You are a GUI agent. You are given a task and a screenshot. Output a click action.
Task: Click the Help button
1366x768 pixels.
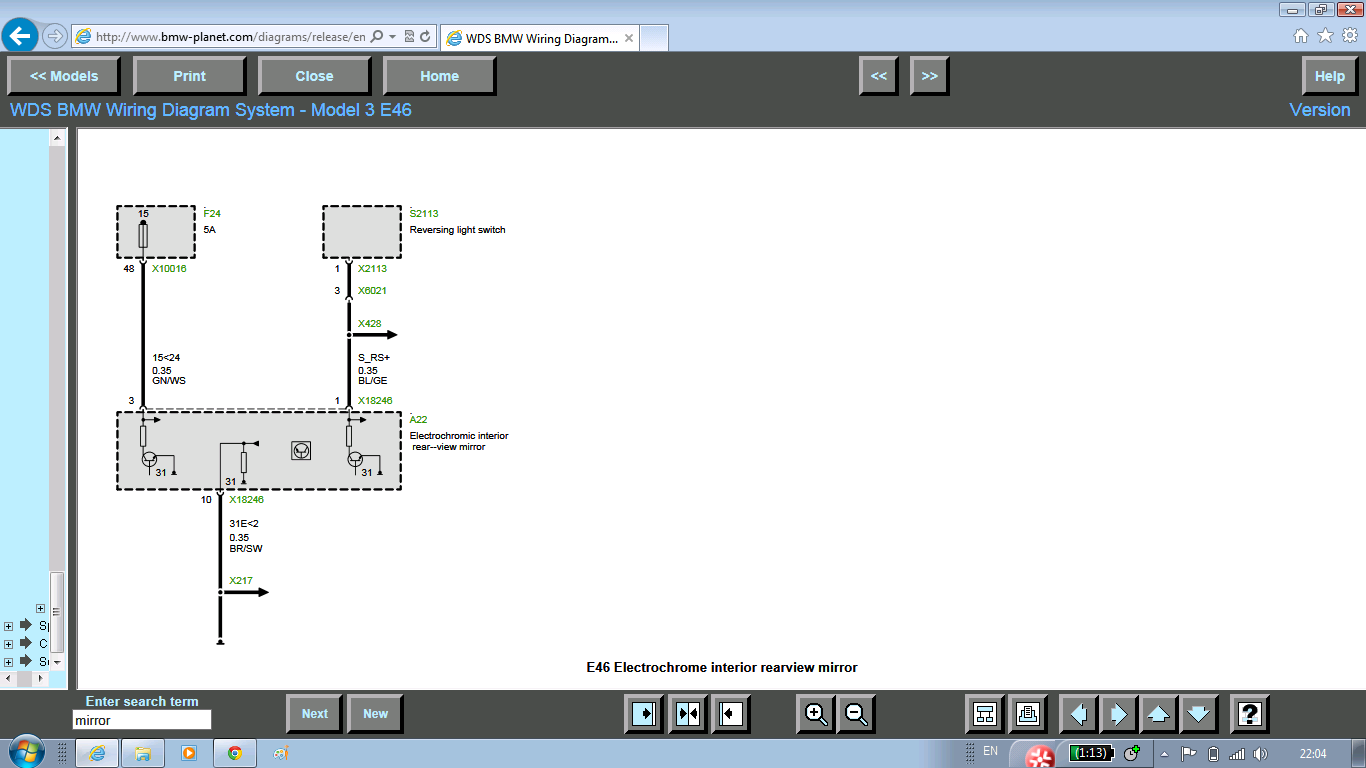(x=1329, y=76)
